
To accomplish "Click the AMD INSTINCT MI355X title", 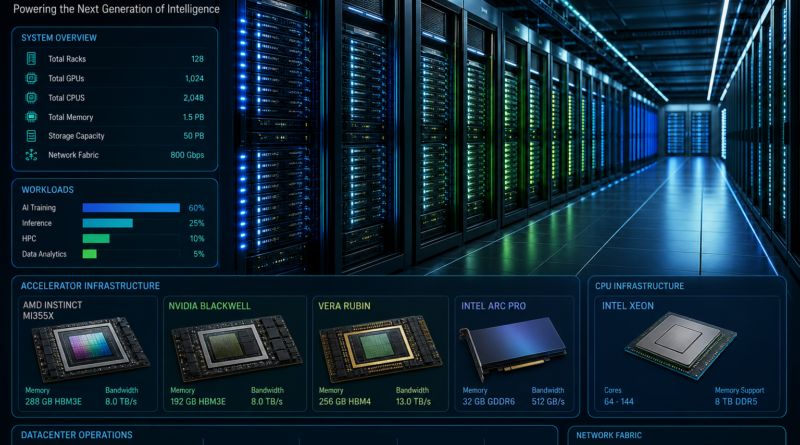I will [52, 310].
